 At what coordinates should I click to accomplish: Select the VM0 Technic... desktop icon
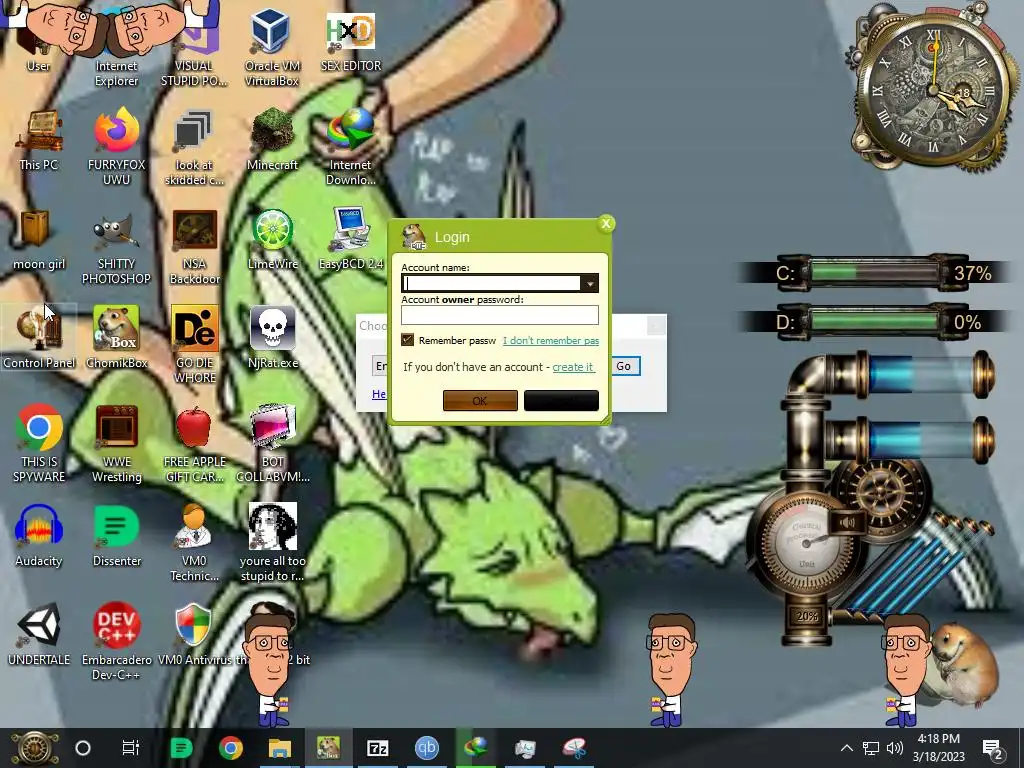195,543
